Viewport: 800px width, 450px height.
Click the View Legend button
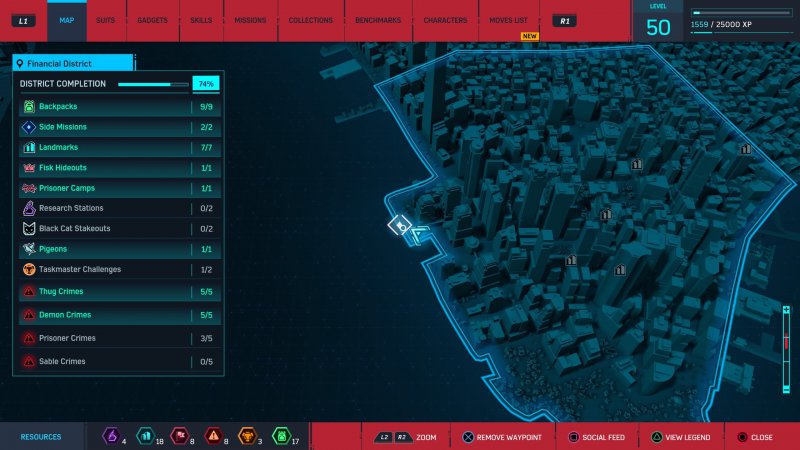click(681, 437)
